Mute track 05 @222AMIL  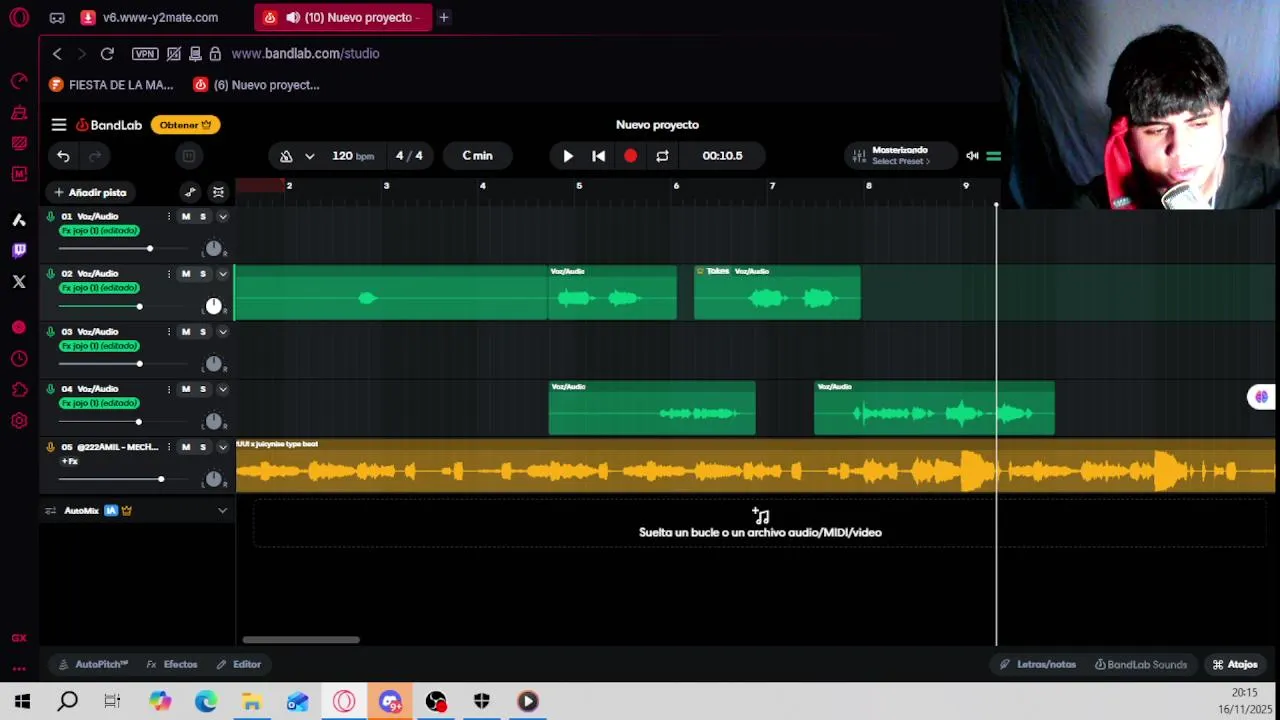(185, 447)
